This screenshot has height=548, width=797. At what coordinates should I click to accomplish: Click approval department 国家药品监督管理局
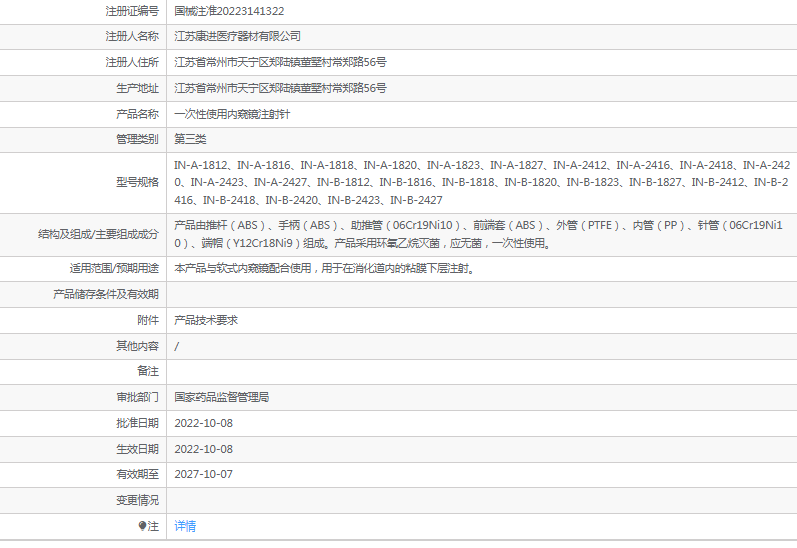coord(222,397)
